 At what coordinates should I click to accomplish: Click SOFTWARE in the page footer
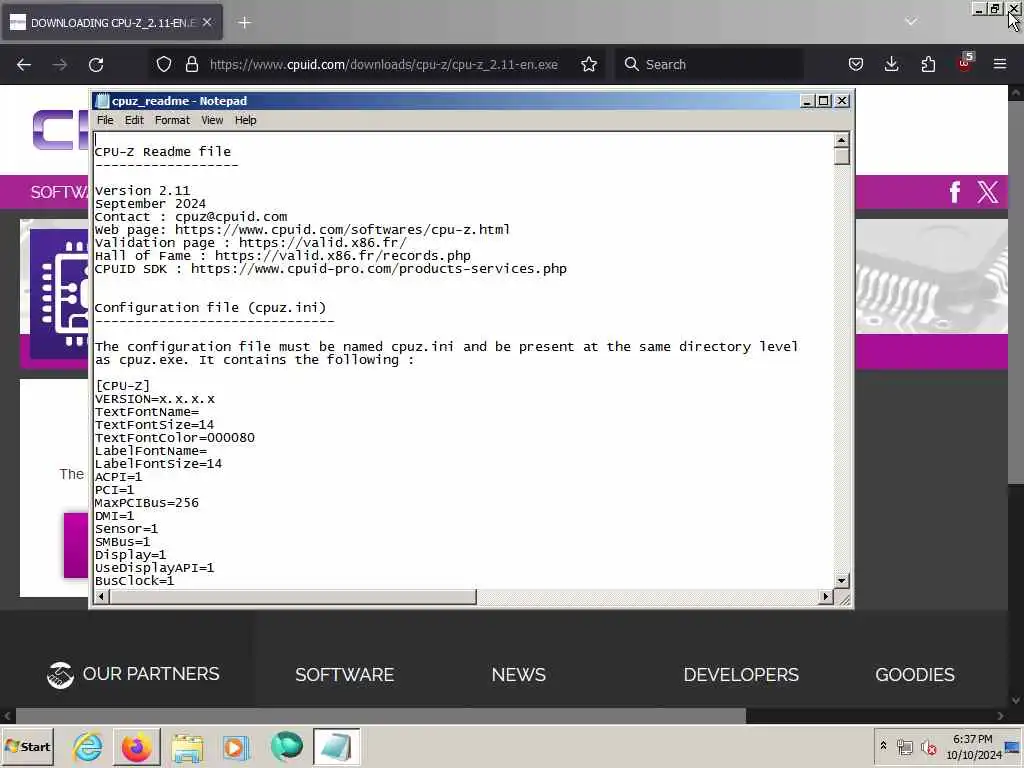point(344,675)
